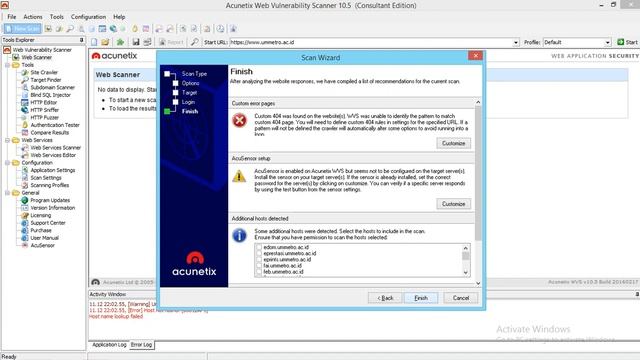Open Application Settings in Configuration
640x360 pixels.
(x=53, y=170)
